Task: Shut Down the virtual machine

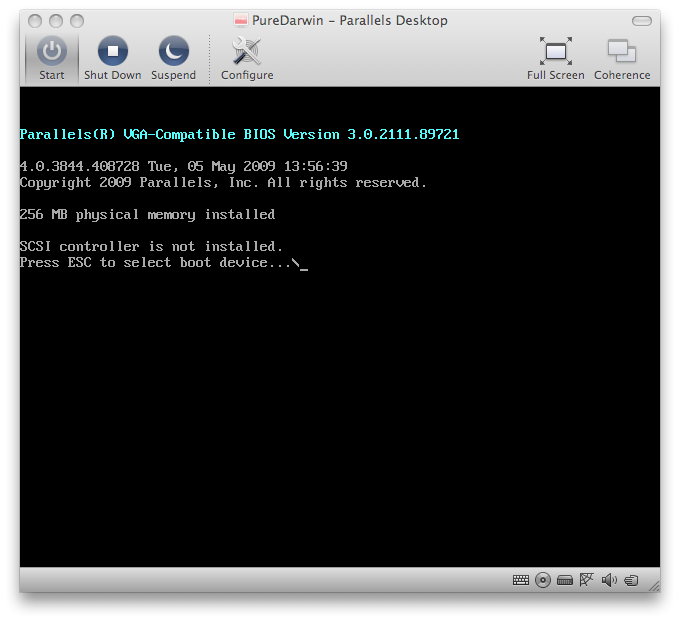Action: [113, 58]
